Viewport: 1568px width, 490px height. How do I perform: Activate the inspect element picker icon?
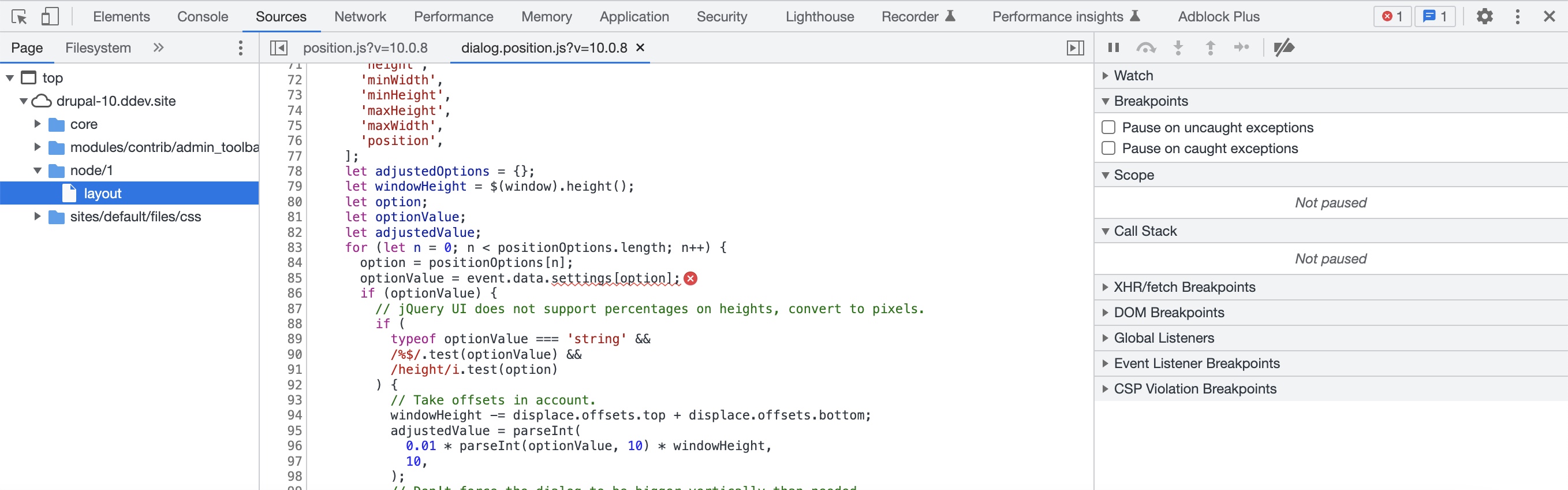tap(19, 16)
